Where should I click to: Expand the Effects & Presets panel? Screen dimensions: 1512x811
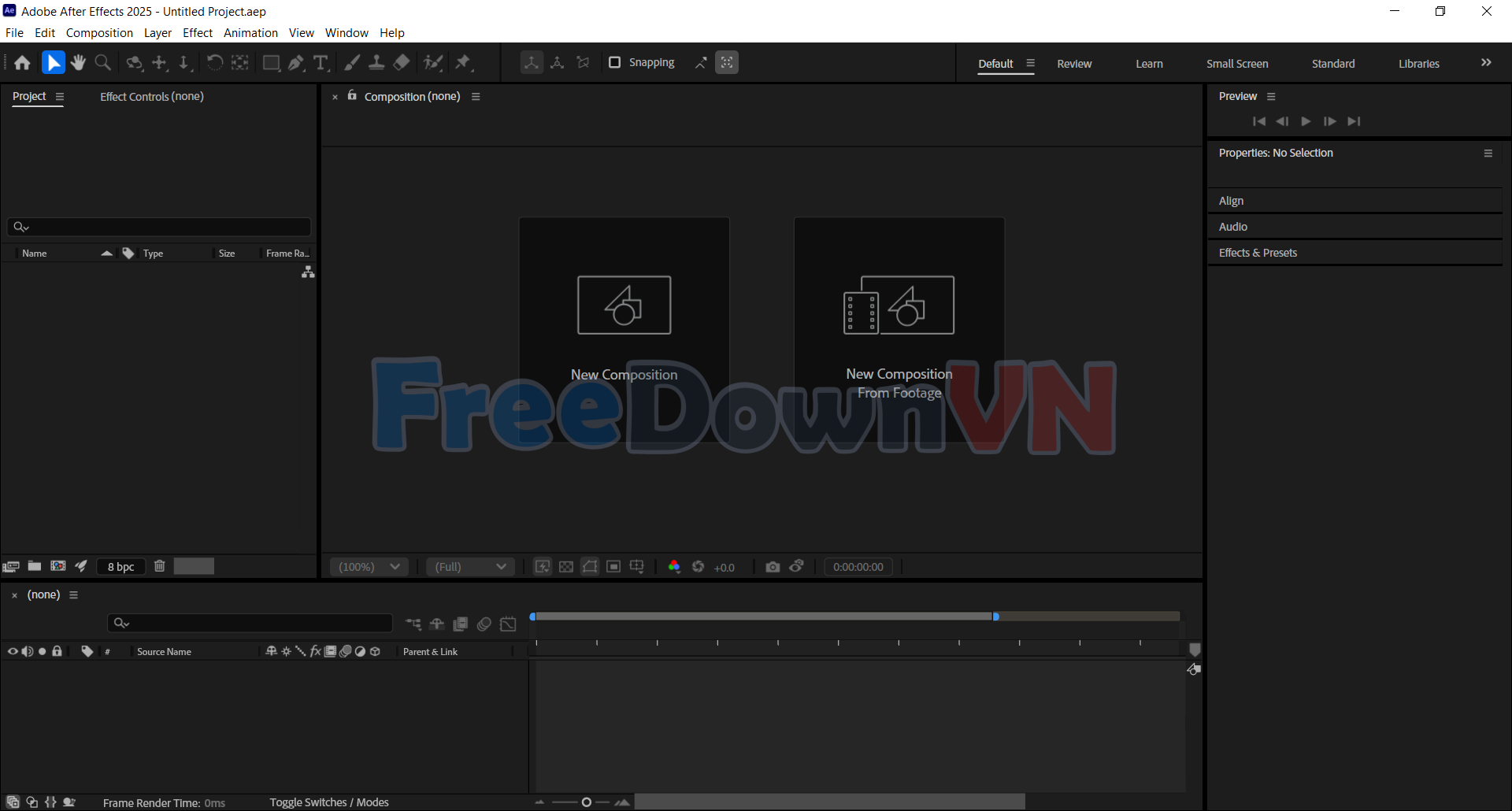1258,253
